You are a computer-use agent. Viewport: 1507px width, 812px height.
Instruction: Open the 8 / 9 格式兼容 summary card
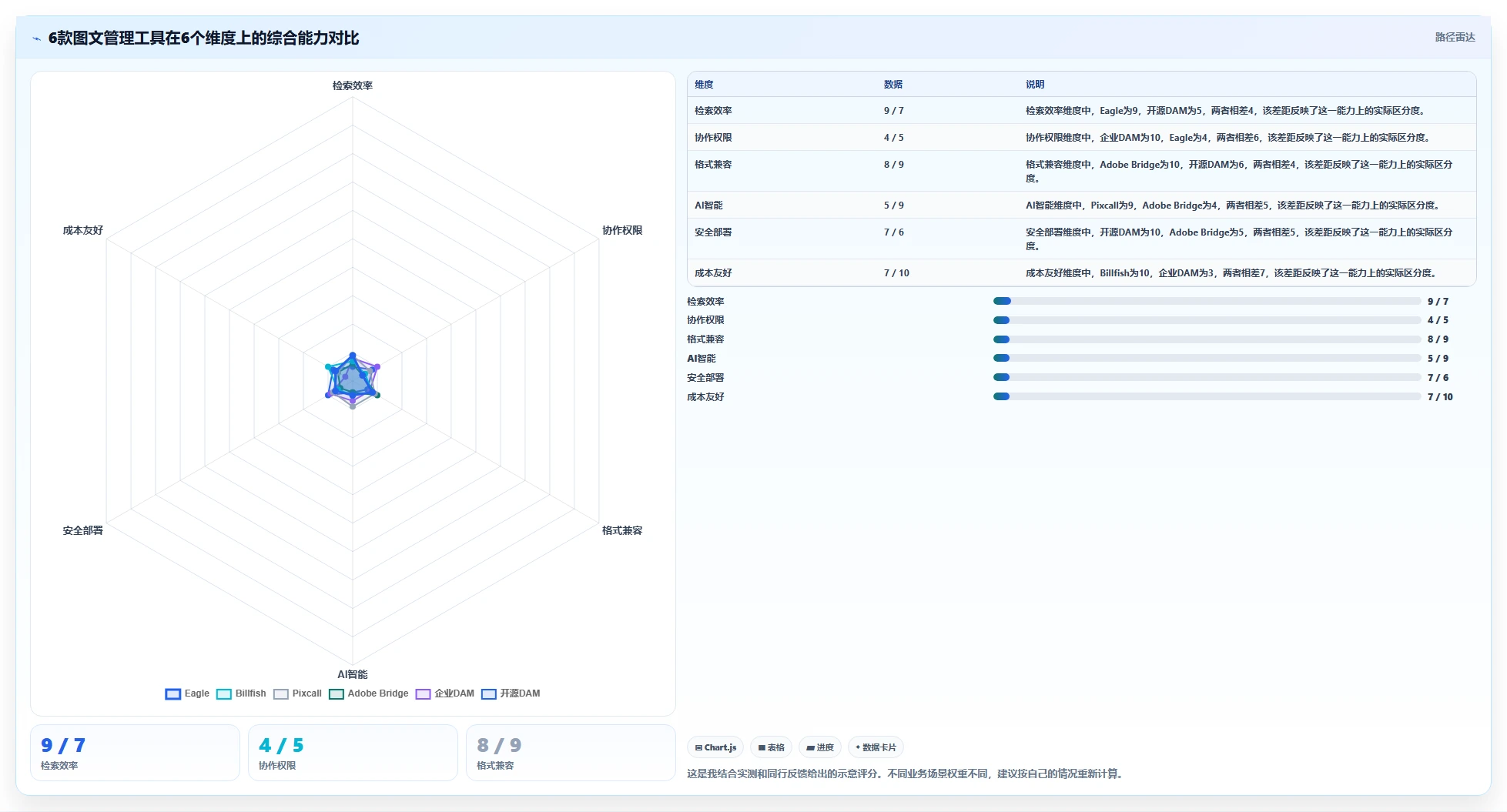[x=571, y=753]
